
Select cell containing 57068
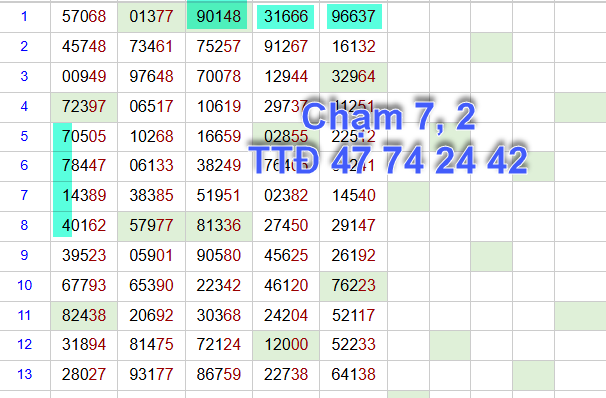click(x=84, y=17)
